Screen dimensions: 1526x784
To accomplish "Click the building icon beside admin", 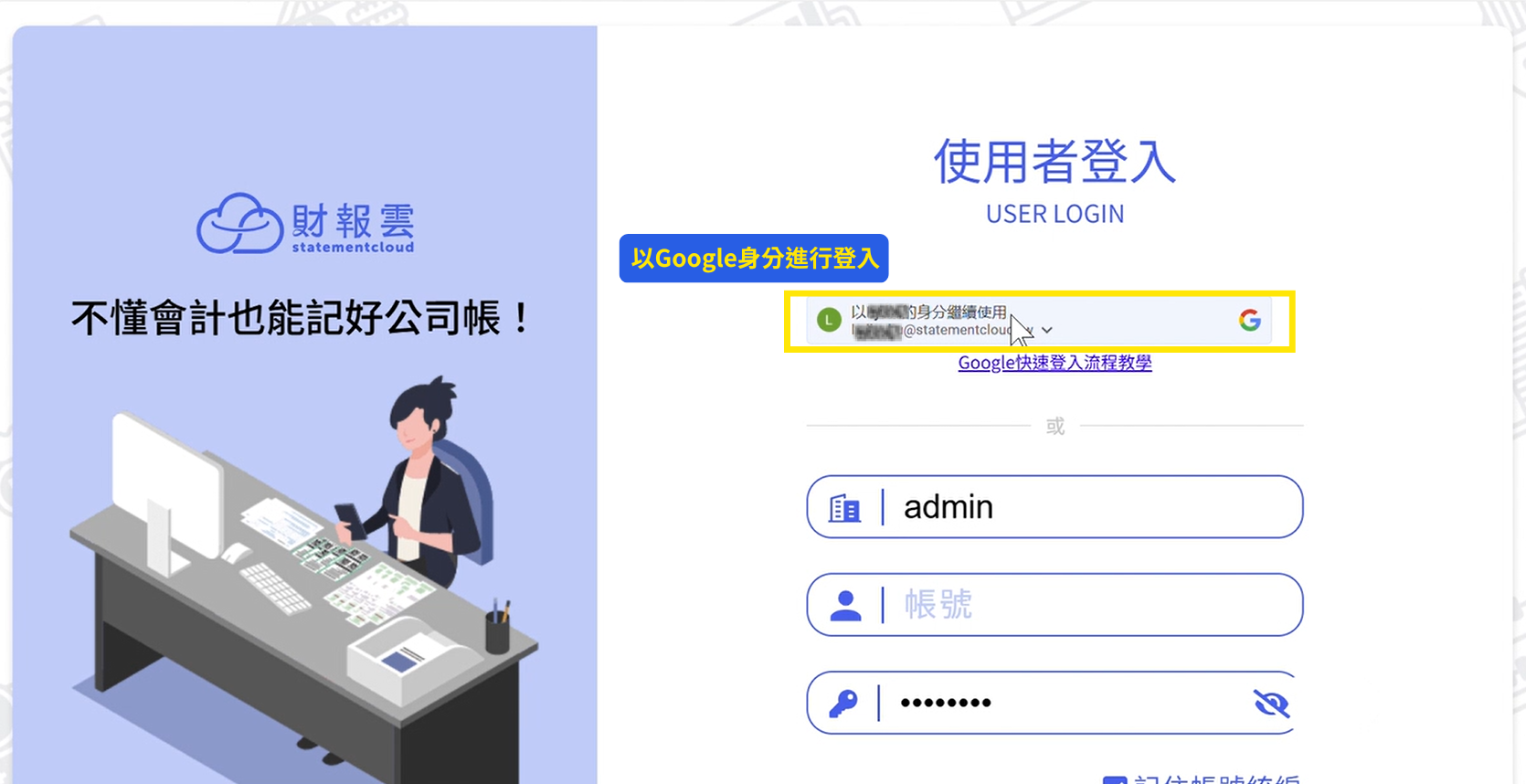I will pos(844,507).
